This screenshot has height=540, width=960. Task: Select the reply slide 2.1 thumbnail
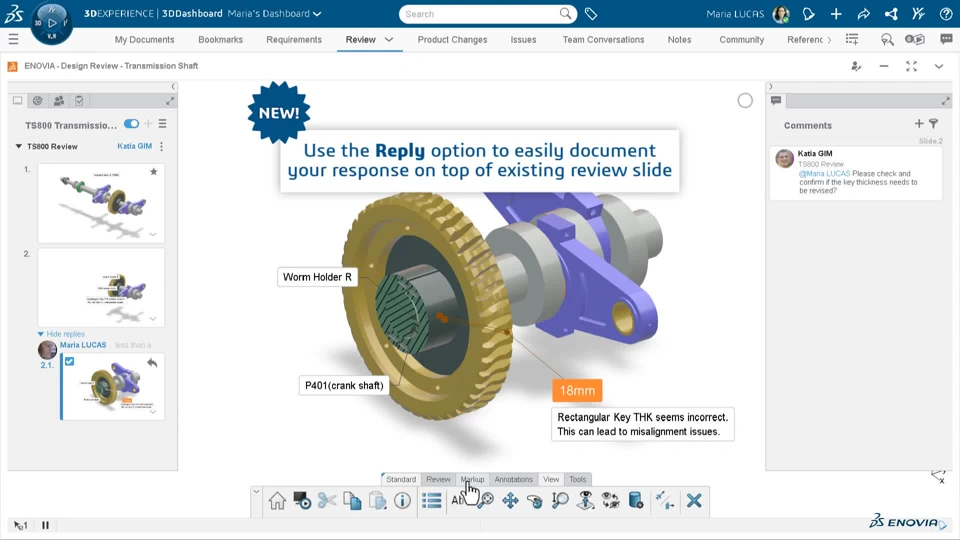(113, 386)
